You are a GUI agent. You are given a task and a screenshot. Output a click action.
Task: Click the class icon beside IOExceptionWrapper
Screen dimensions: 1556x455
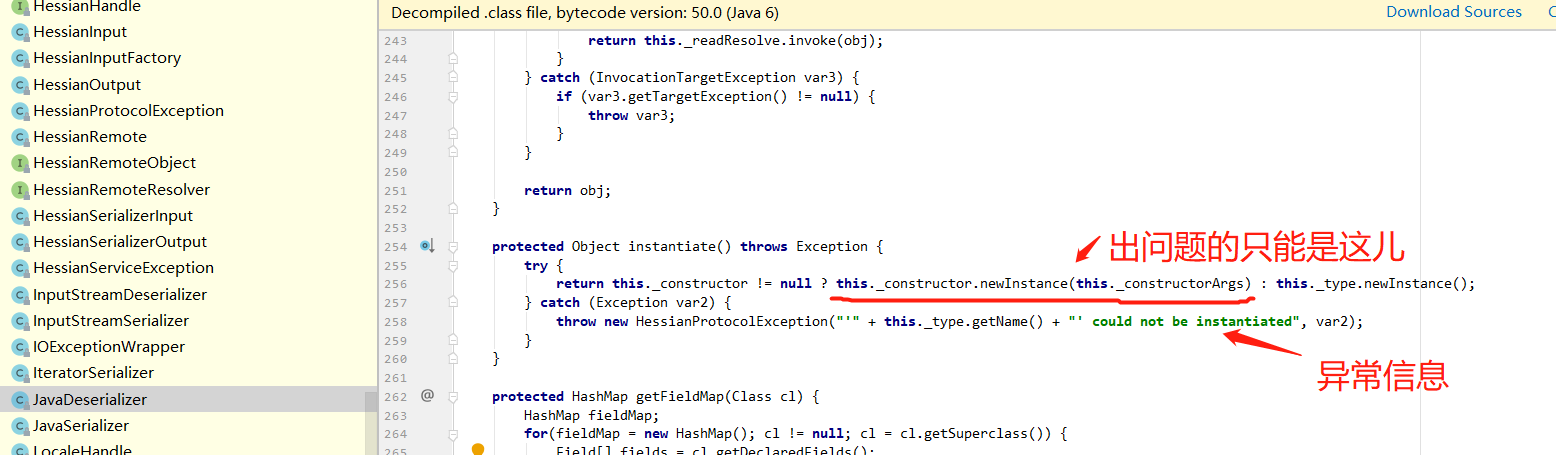coord(19,347)
